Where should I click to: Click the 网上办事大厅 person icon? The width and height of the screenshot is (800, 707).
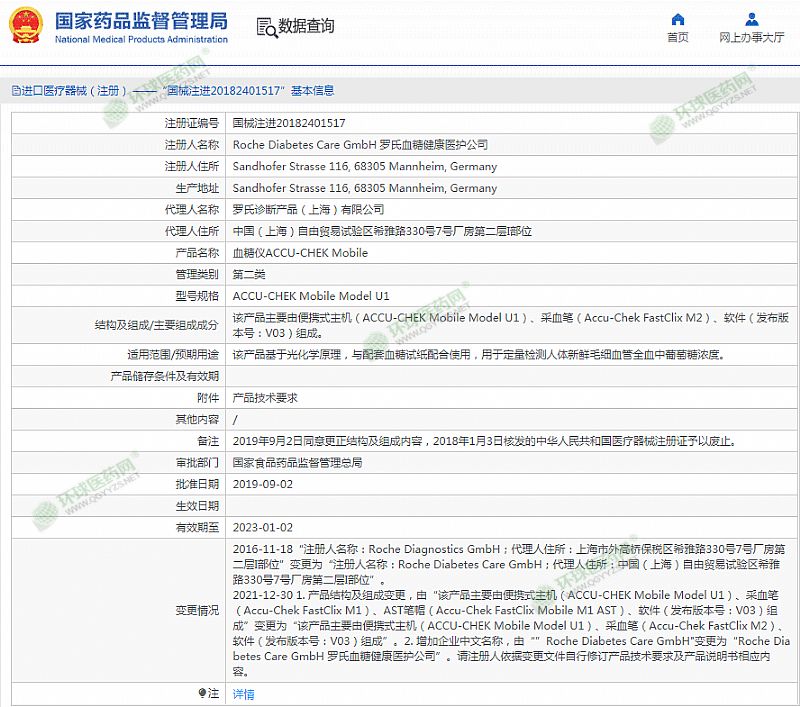coord(751,19)
